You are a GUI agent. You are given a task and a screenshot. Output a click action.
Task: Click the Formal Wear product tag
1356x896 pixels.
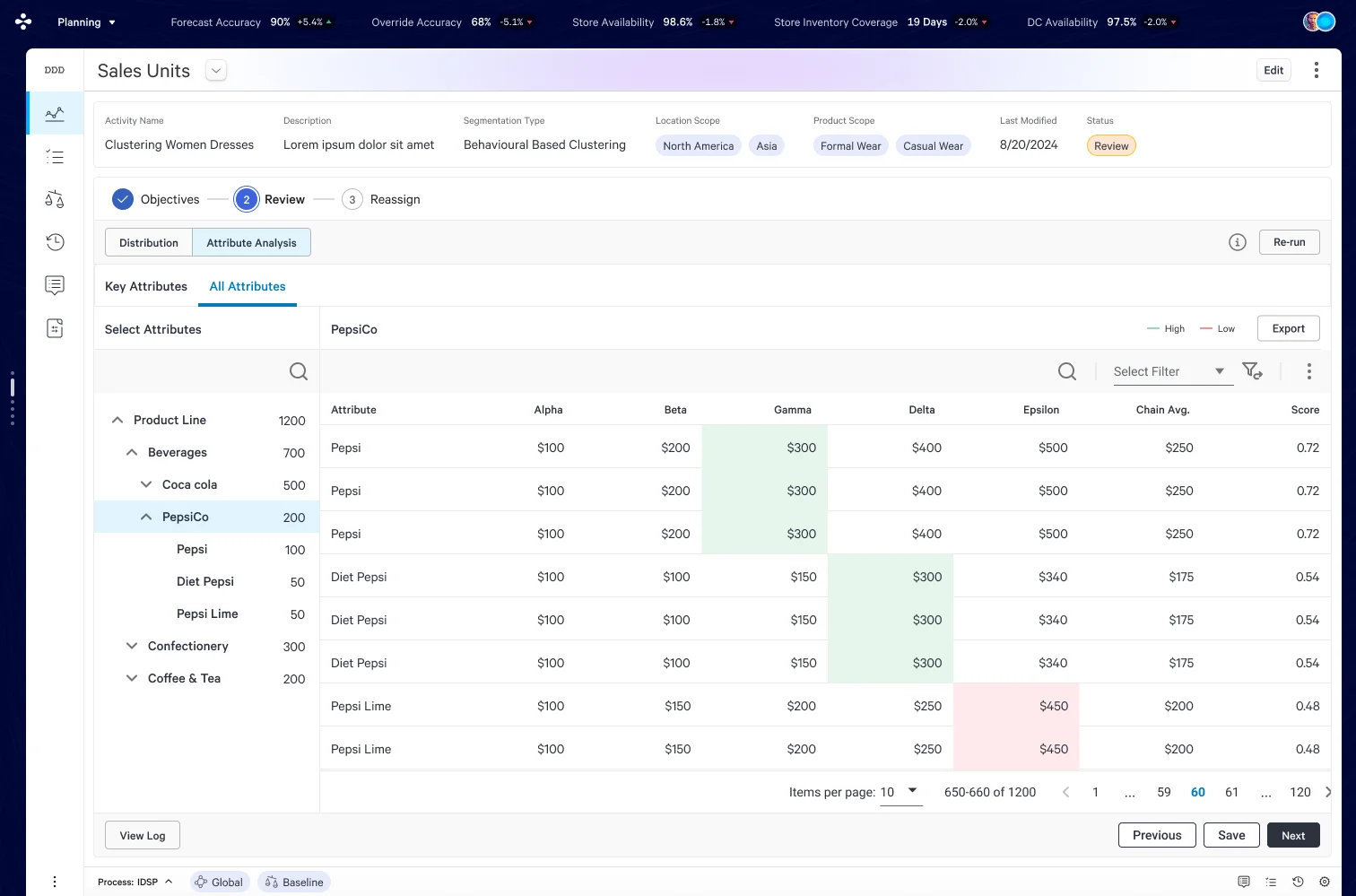[851, 145]
